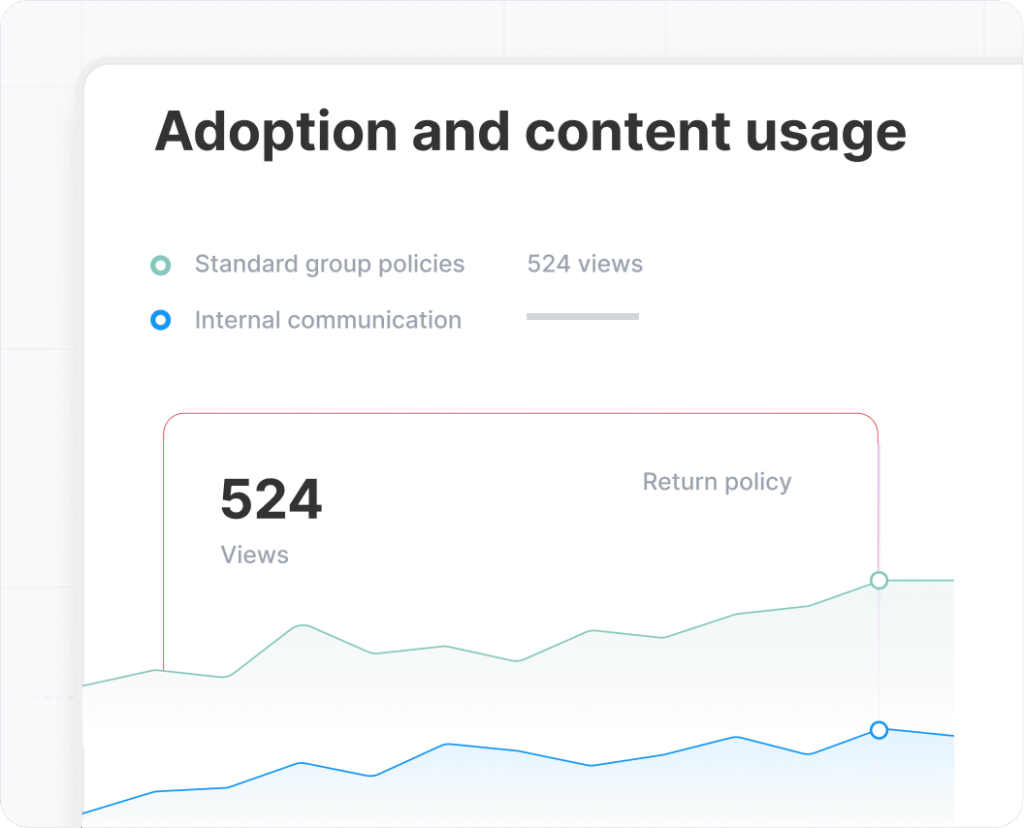Click blue line segment right of blue marker
This screenshot has height=828, width=1024.
tap(918, 733)
